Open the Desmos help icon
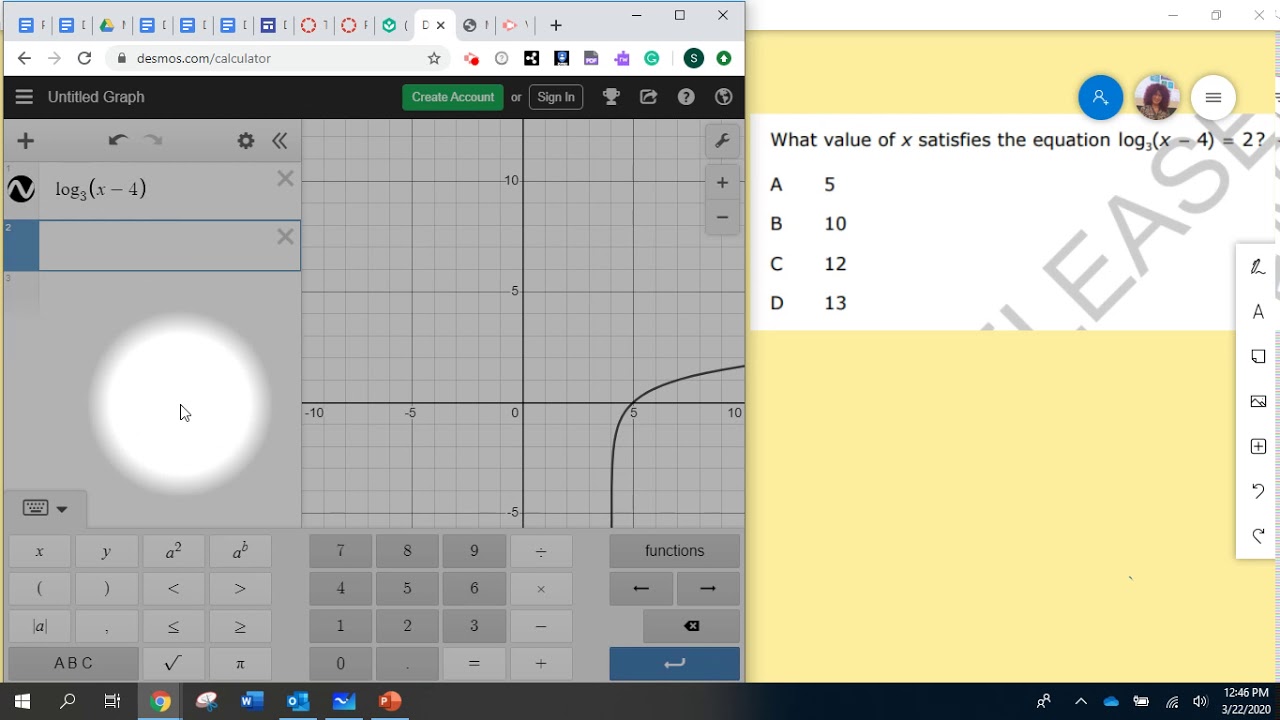1280x720 pixels. pos(686,97)
